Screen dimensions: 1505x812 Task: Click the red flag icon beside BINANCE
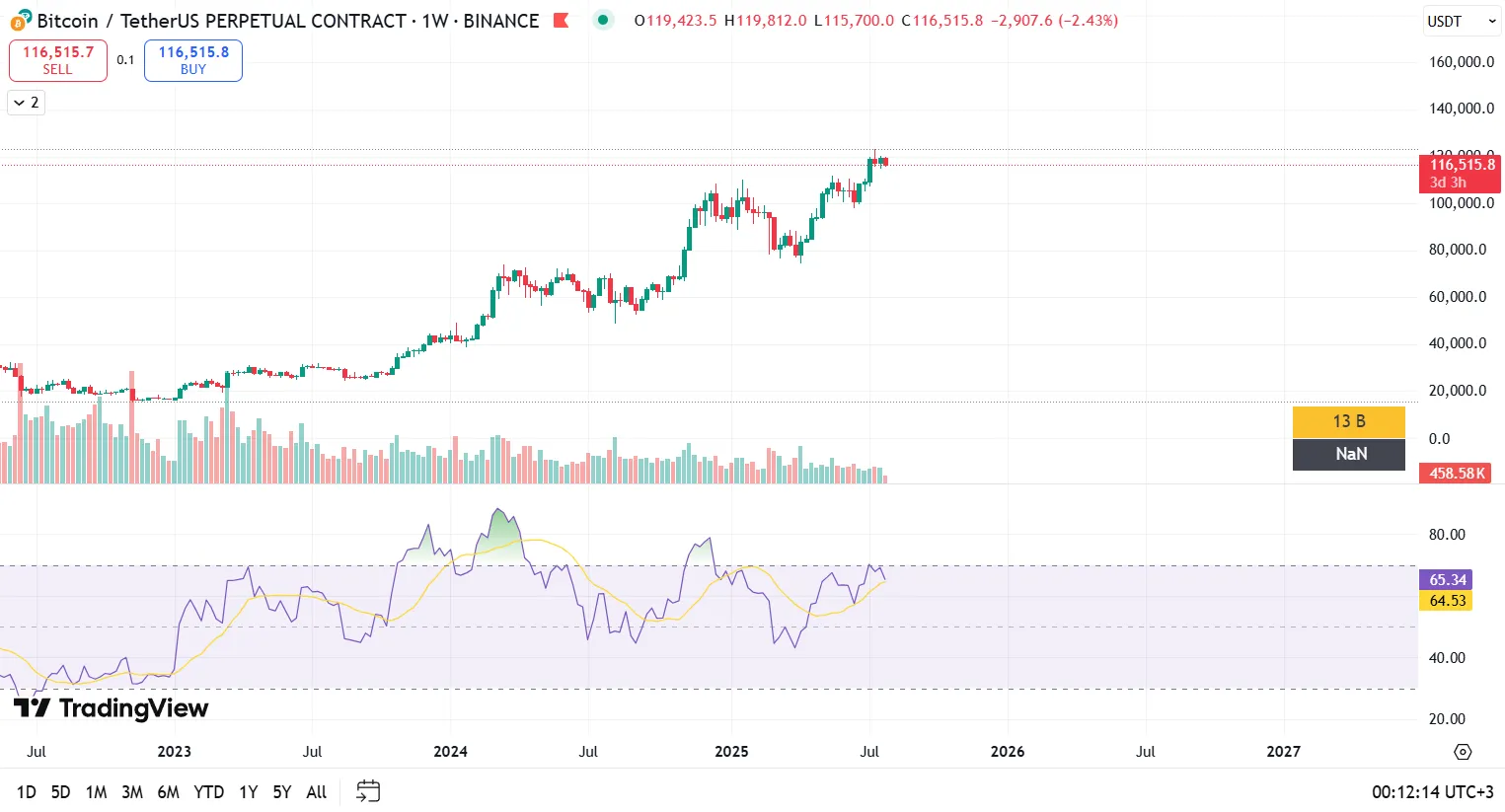pos(561,21)
